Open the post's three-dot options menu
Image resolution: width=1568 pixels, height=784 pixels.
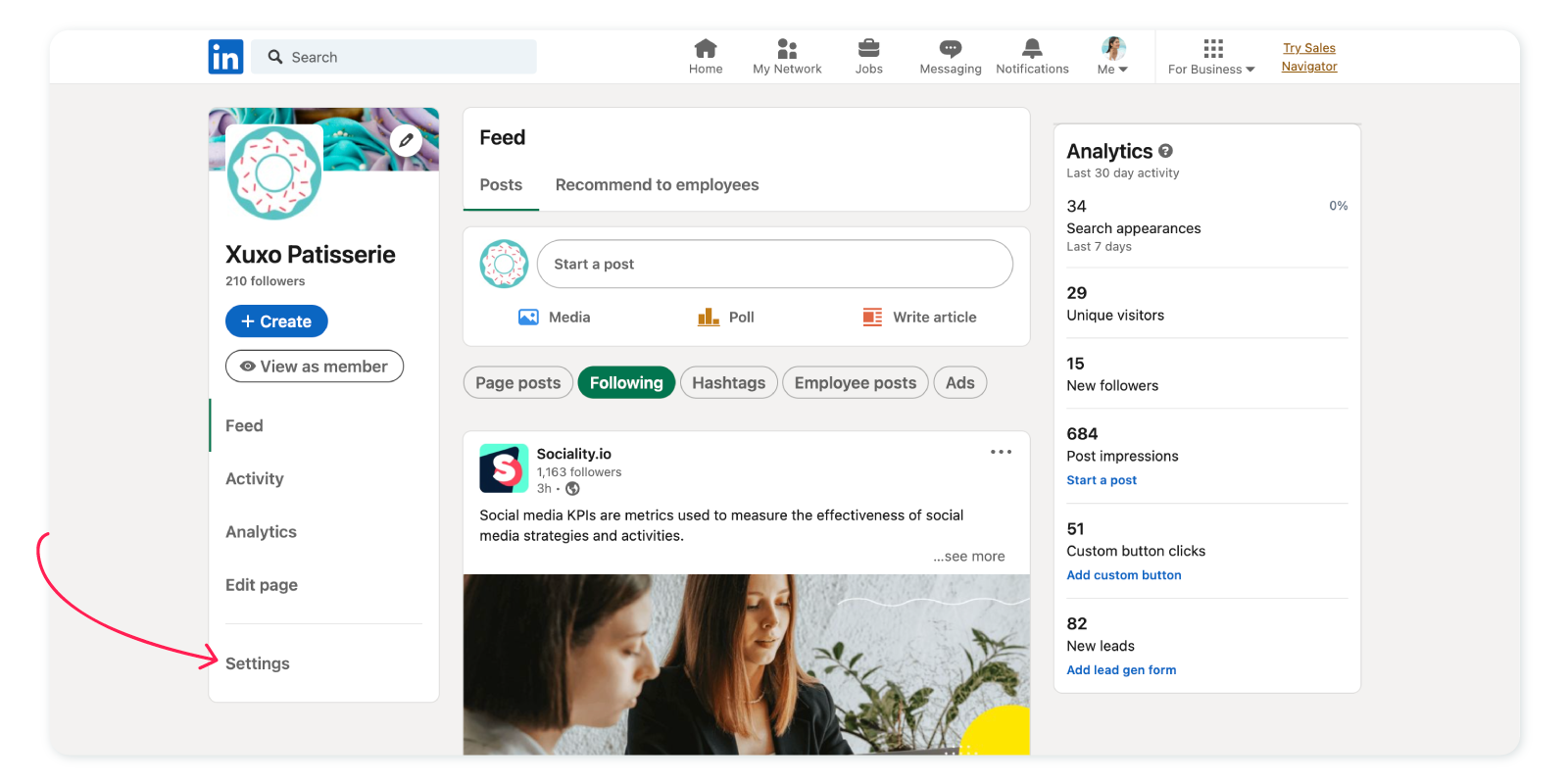1001,452
